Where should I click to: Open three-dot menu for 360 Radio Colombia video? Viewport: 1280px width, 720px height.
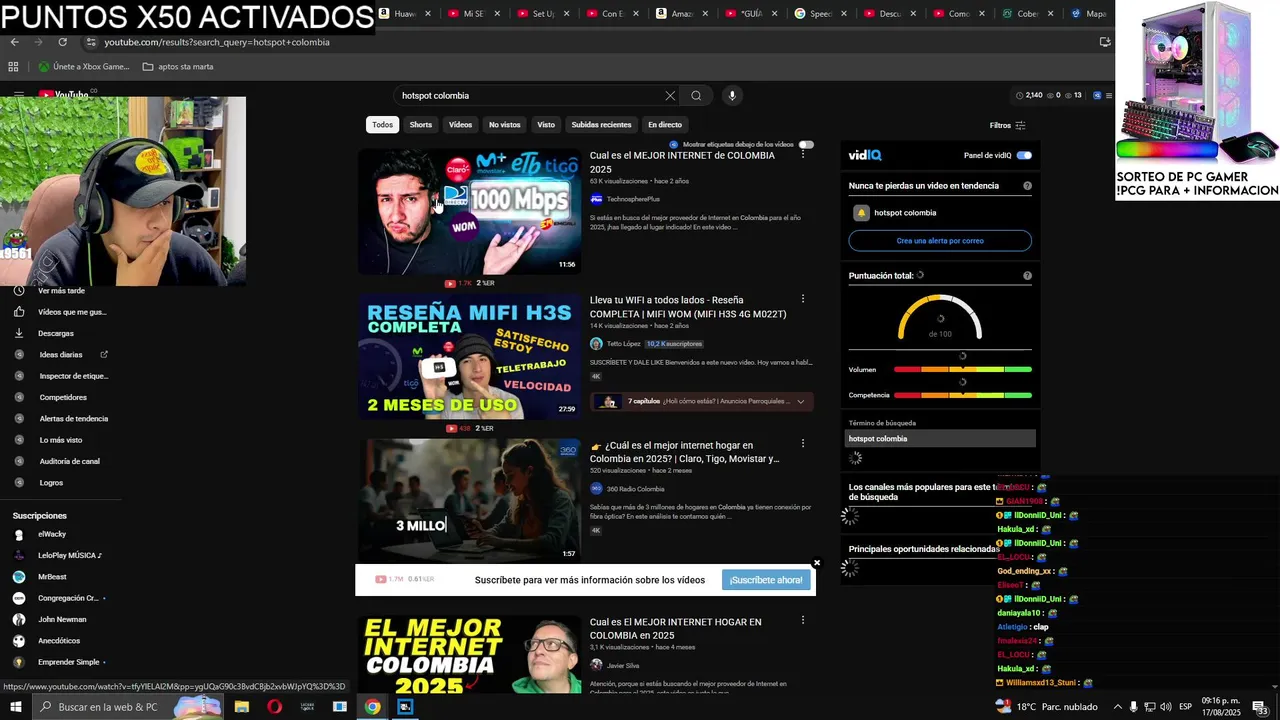802,443
